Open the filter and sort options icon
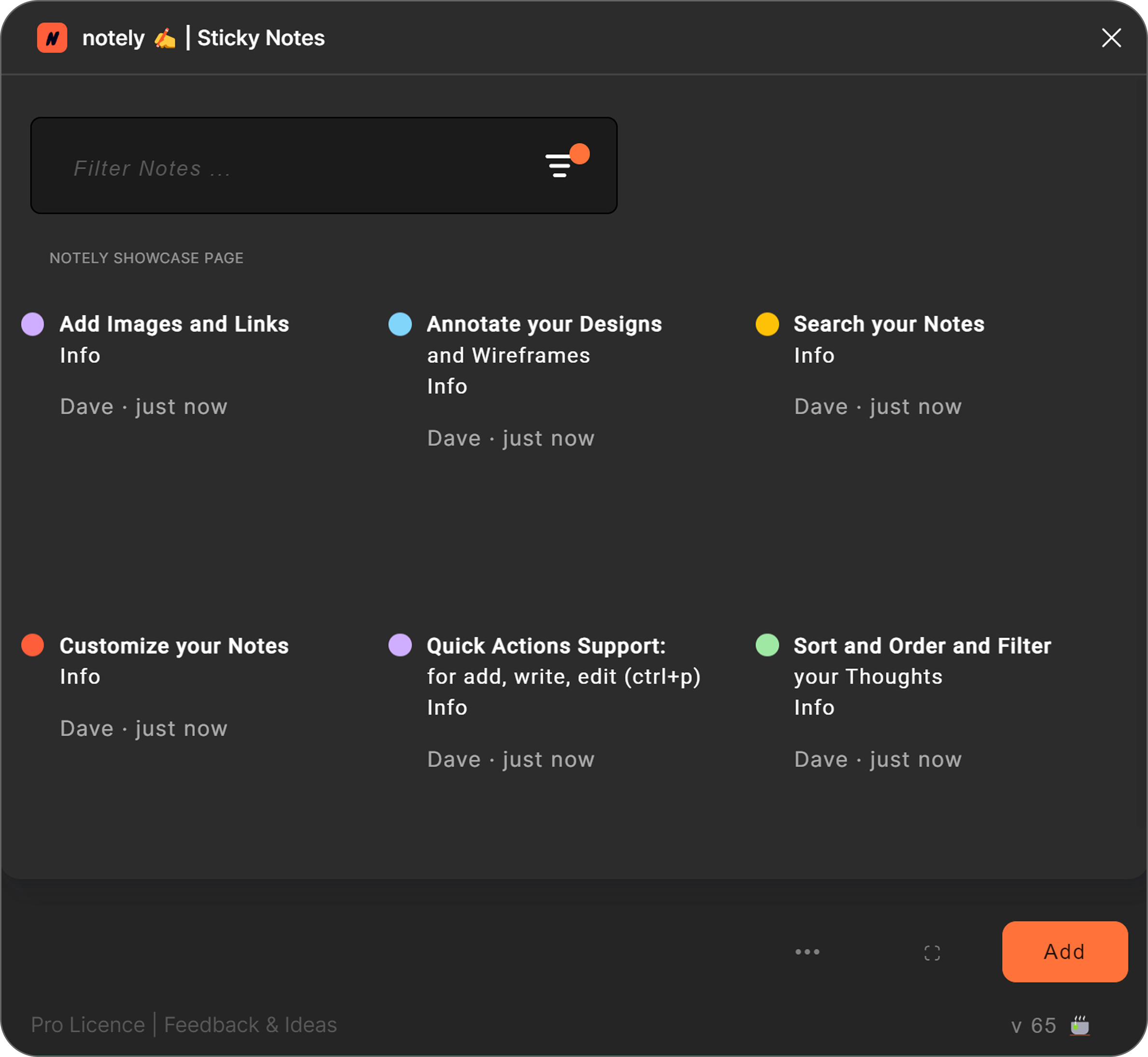 pos(560,165)
